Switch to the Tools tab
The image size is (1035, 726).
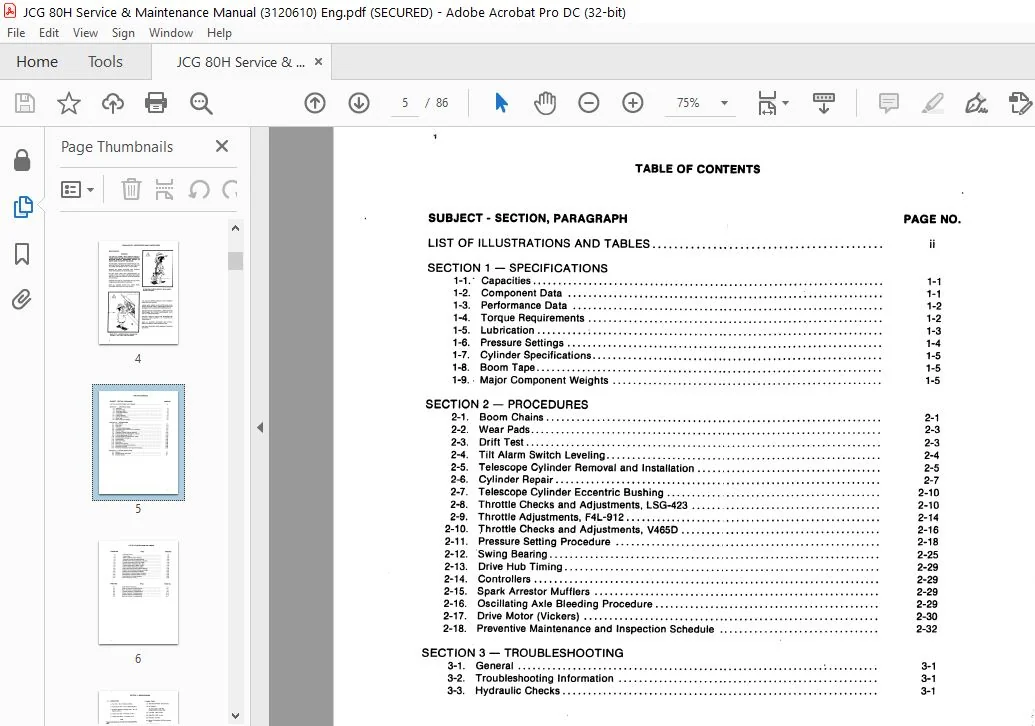pos(106,62)
